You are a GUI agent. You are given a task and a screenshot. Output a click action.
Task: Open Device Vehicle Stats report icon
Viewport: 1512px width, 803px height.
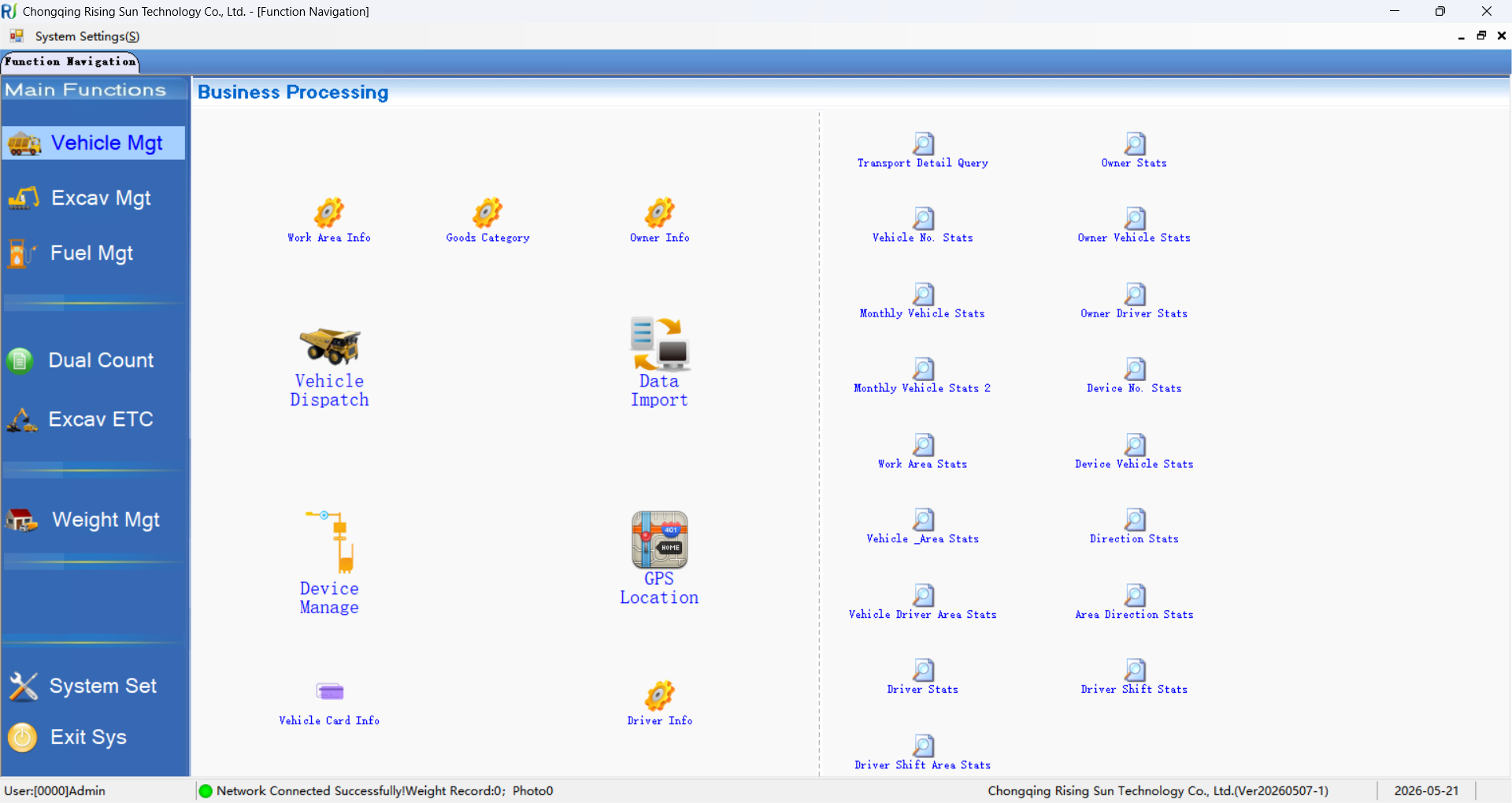[1135, 445]
